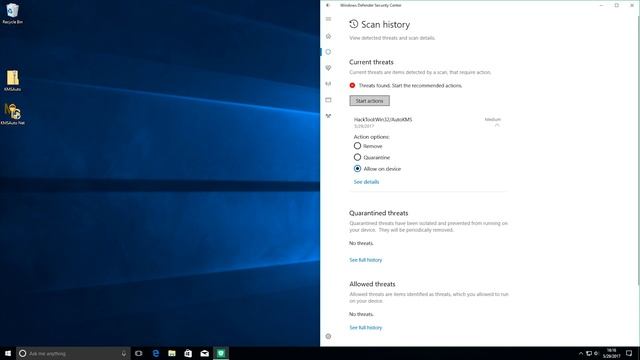Open the Windows Start menu
640x360 pixels.
[x=8, y=353]
